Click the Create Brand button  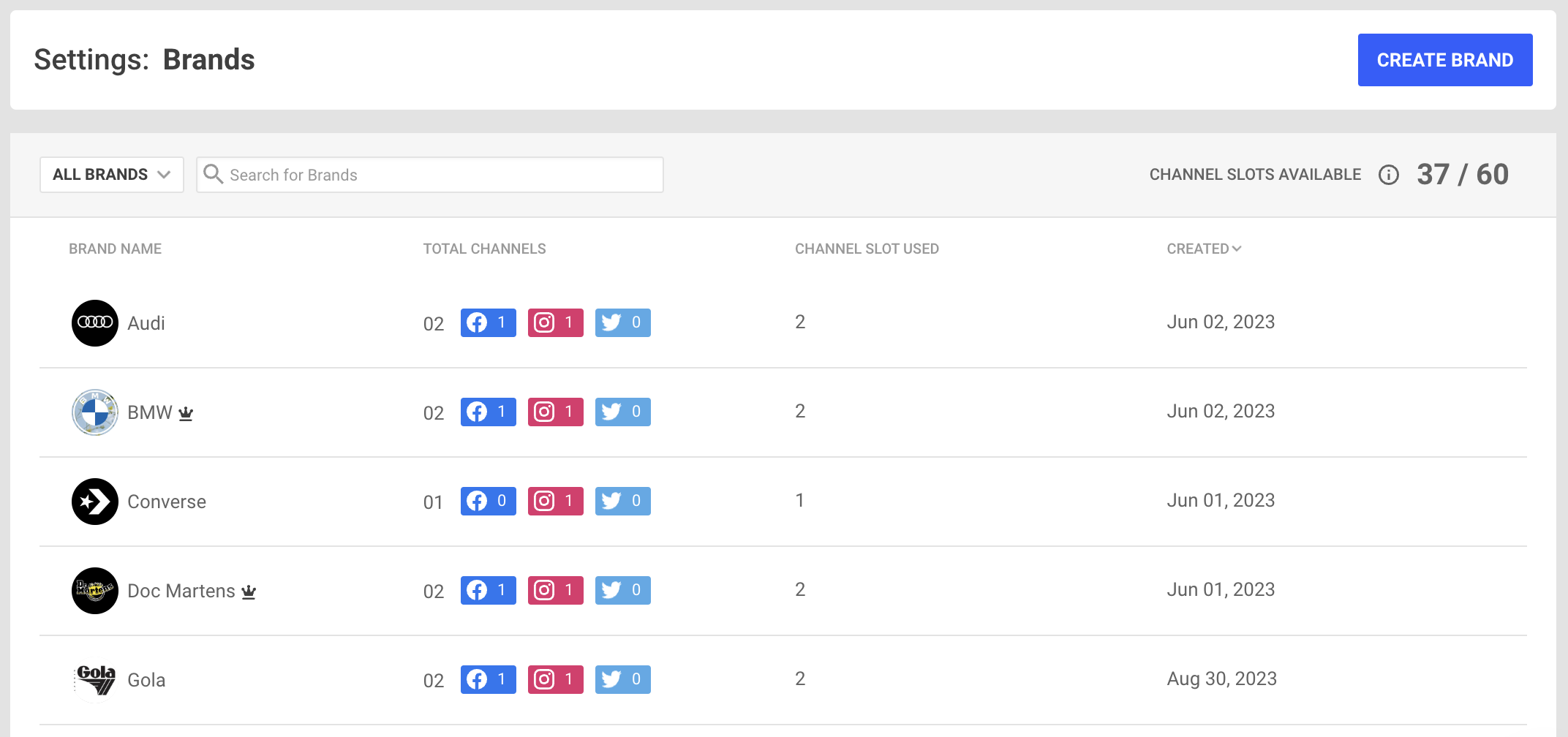(x=1445, y=60)
